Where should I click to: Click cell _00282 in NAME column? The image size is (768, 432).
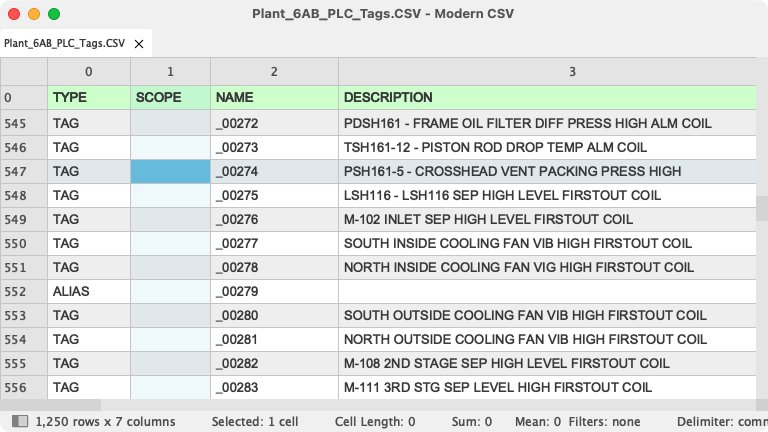click(x=274, y=363)
